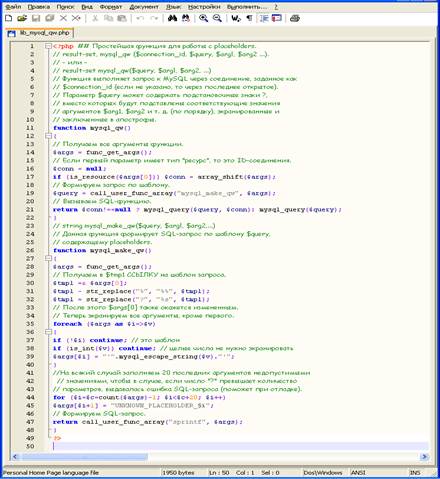Collapse the foreach fold at line 36
The height and width of the screenshot is (479, 440).
pos(48,332)
